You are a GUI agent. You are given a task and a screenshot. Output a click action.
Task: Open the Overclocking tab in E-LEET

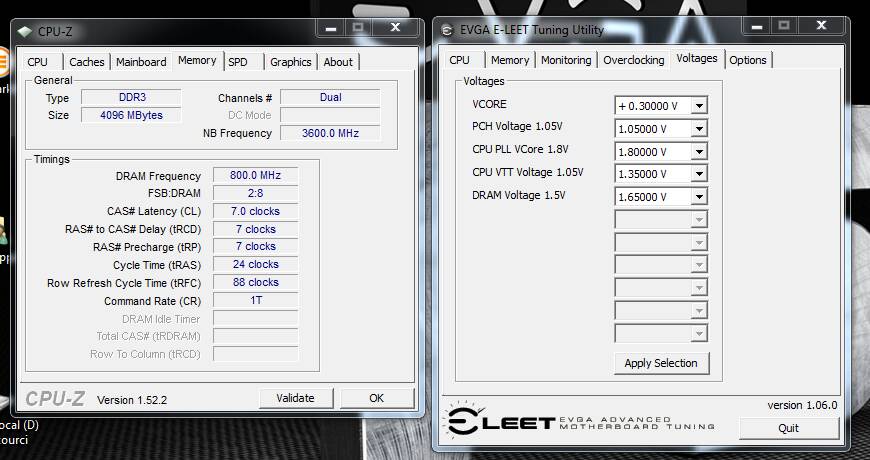click(x=634, y=60)
